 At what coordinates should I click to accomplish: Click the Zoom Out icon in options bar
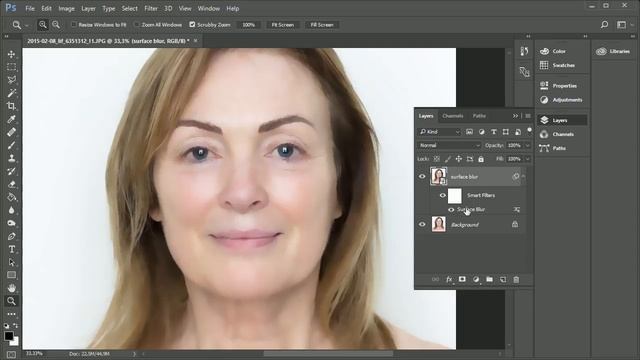pyautogui.click(x=56, y=25)
